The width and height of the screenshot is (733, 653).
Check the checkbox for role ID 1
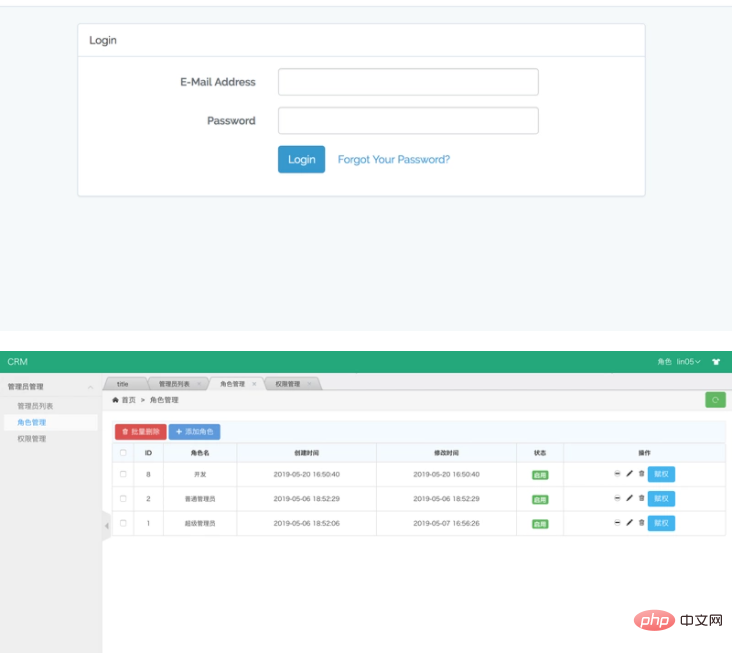tap(123, 523)
